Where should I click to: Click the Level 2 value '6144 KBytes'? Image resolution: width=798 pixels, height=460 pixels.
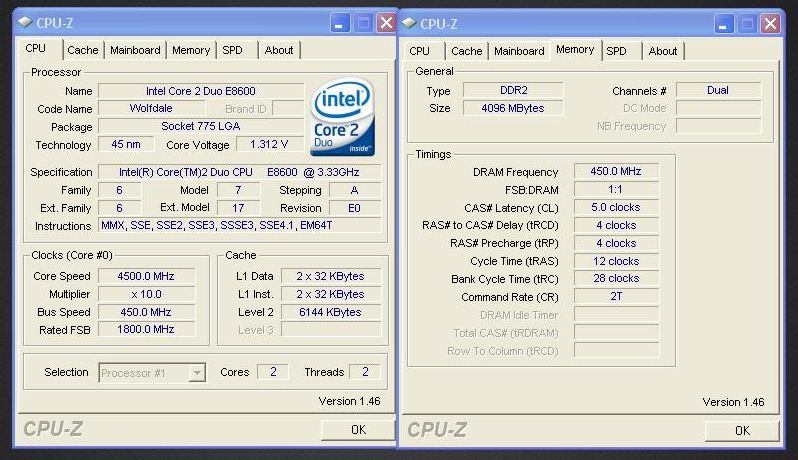331,312
